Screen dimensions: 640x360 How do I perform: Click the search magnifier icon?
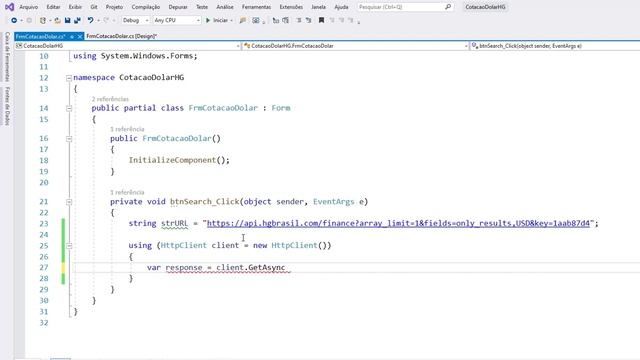(x=448, y=7)
